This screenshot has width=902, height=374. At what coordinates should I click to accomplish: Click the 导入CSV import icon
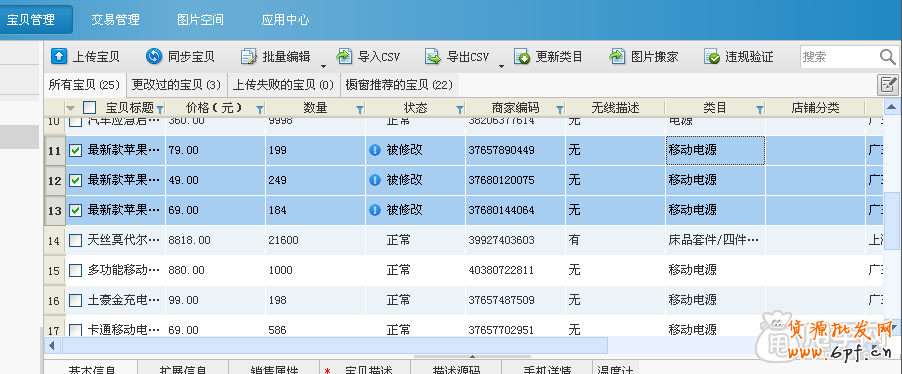pos(344,56)
